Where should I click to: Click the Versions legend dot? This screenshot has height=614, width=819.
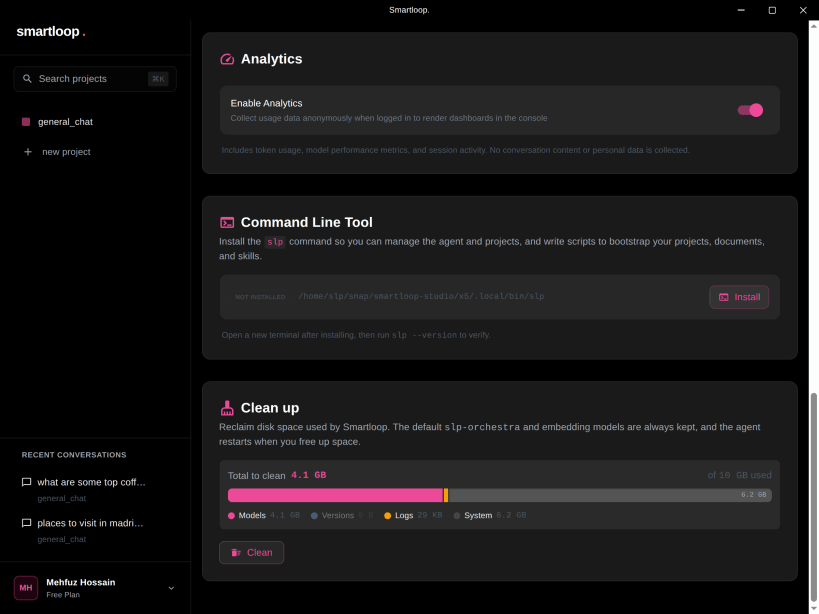(x=314, y=516)
